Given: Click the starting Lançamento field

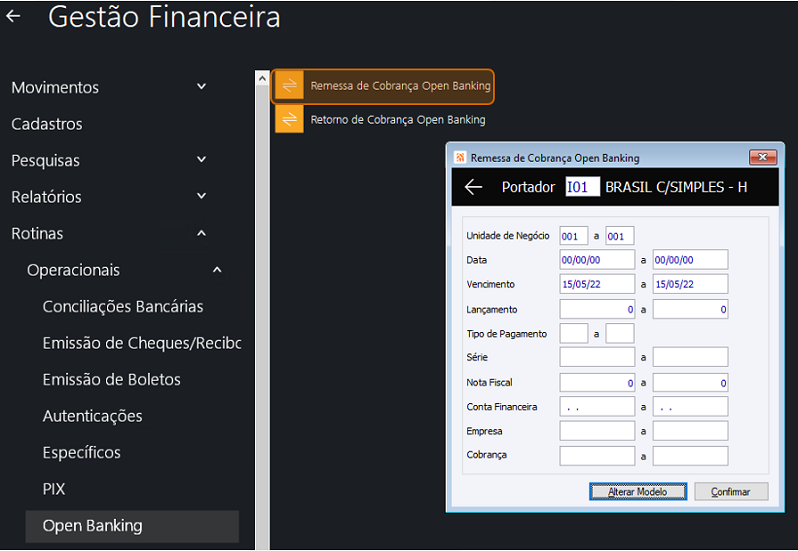Looking at the screenshot, I should [597, 309].
